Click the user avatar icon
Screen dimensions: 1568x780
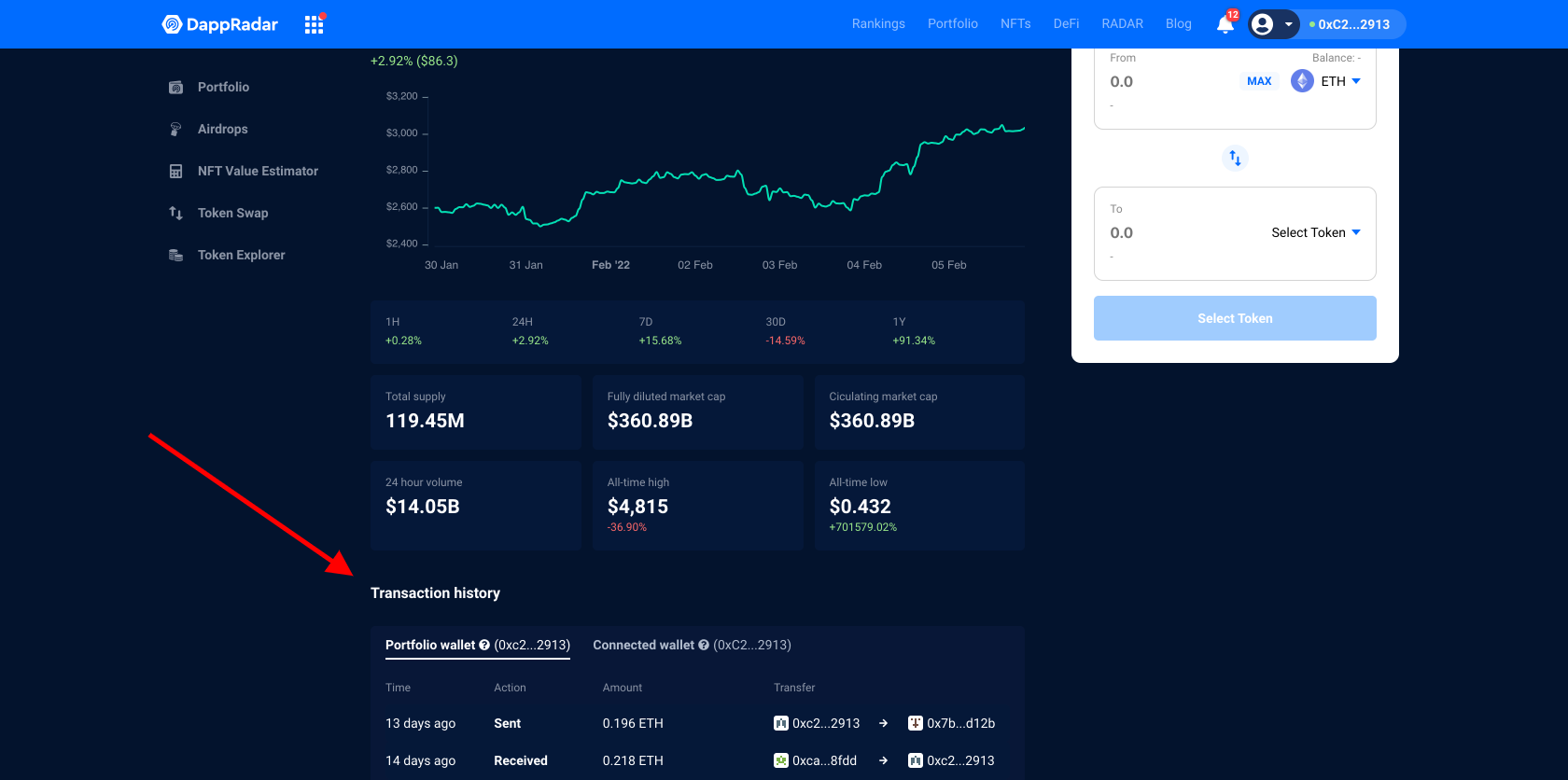(x=1262, y=24)
